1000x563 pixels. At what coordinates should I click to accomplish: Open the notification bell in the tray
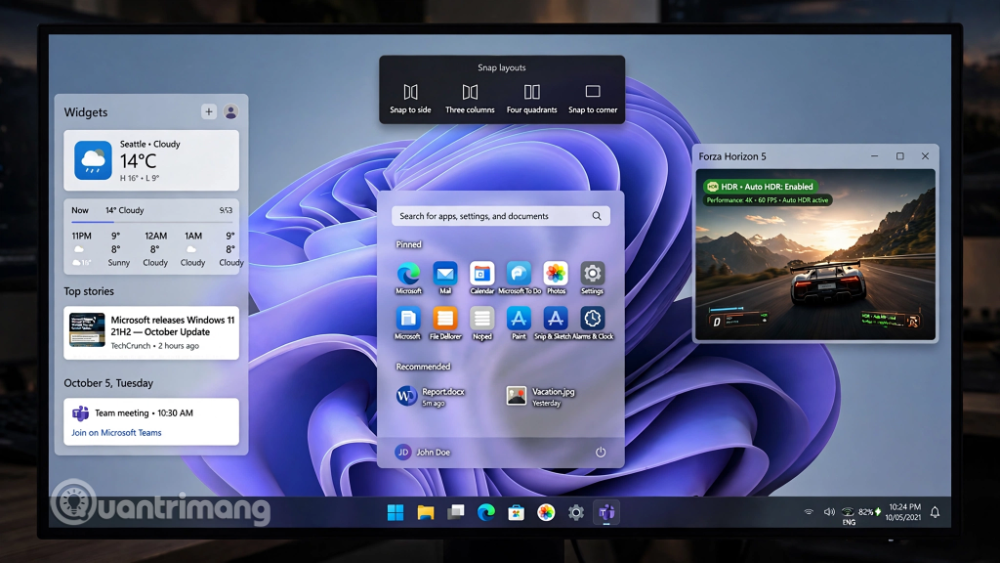click(935, 512)
